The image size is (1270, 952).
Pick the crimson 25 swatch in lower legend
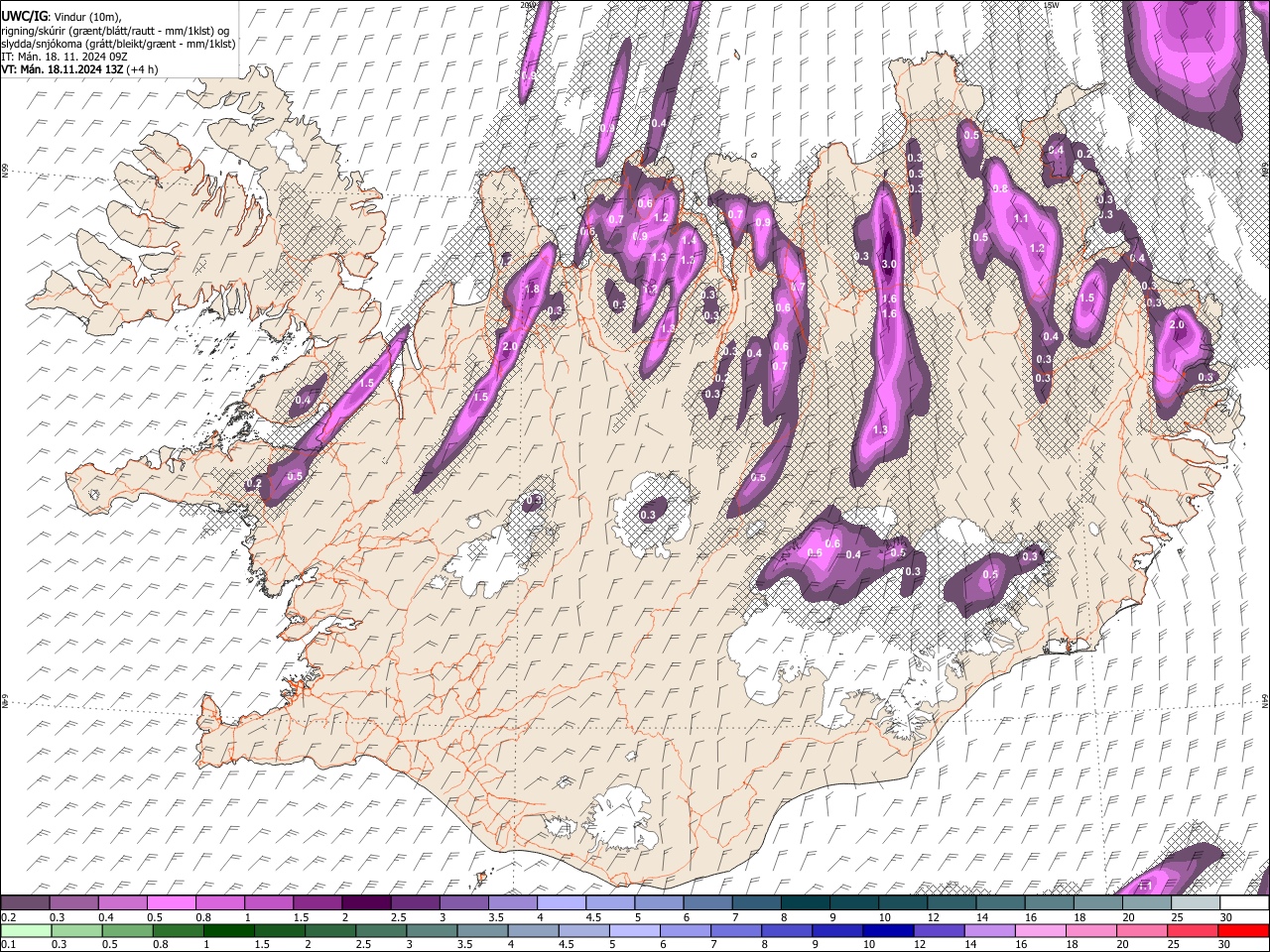(x=1194, y=930)
